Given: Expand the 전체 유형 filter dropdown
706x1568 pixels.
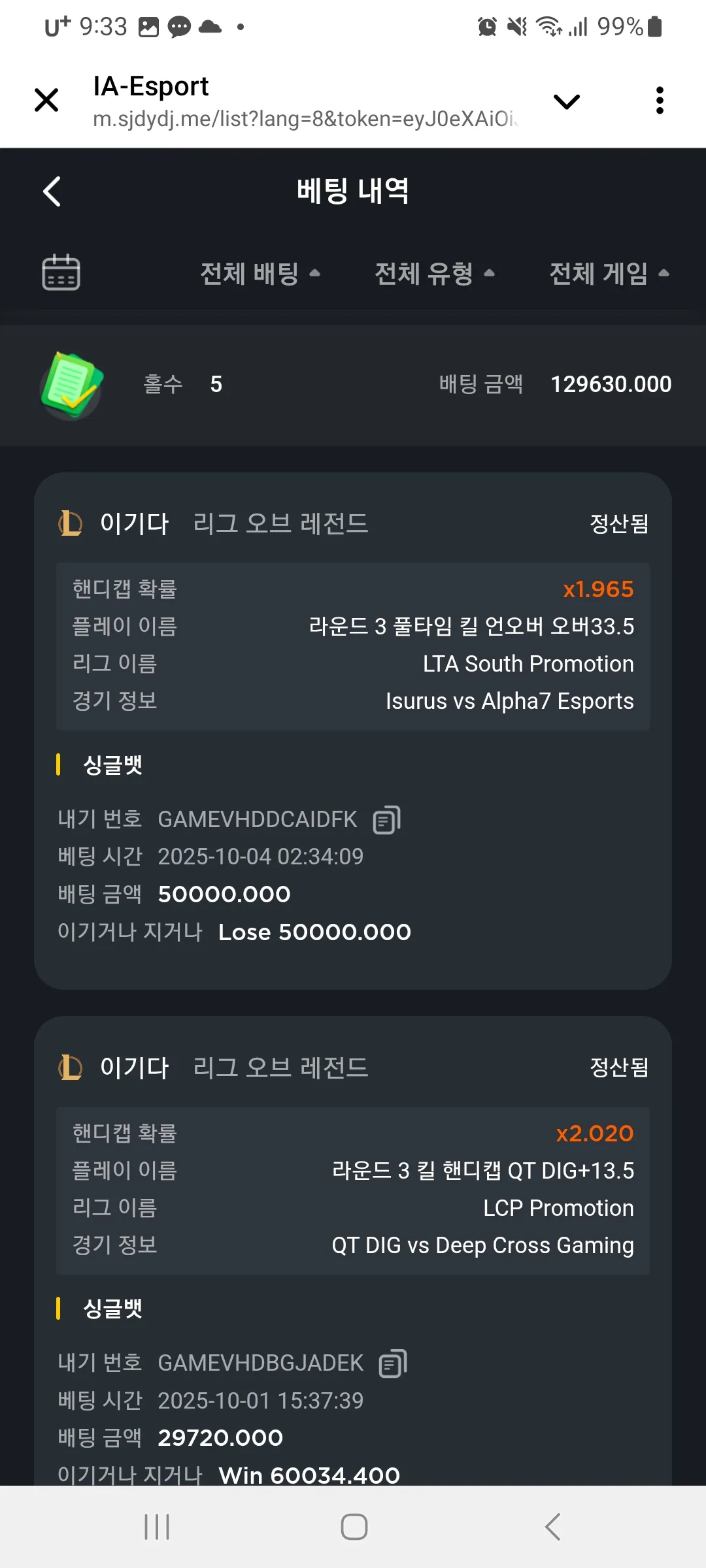Looking at the screenshot, I should pyautogui.click(x=435, y=273).
